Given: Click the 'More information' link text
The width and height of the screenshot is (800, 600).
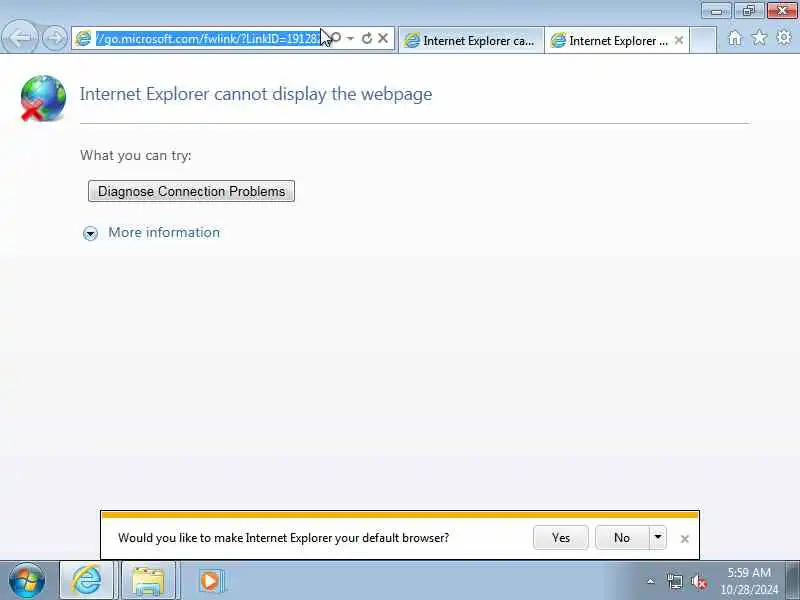Looking at the screenshot, I should point(164,233).
